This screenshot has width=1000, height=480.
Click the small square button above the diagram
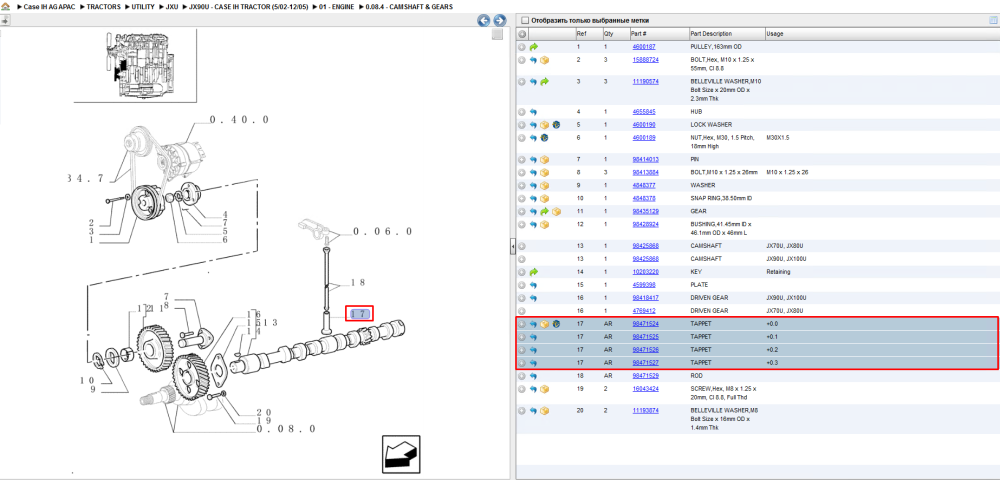[x=497, y=34]
